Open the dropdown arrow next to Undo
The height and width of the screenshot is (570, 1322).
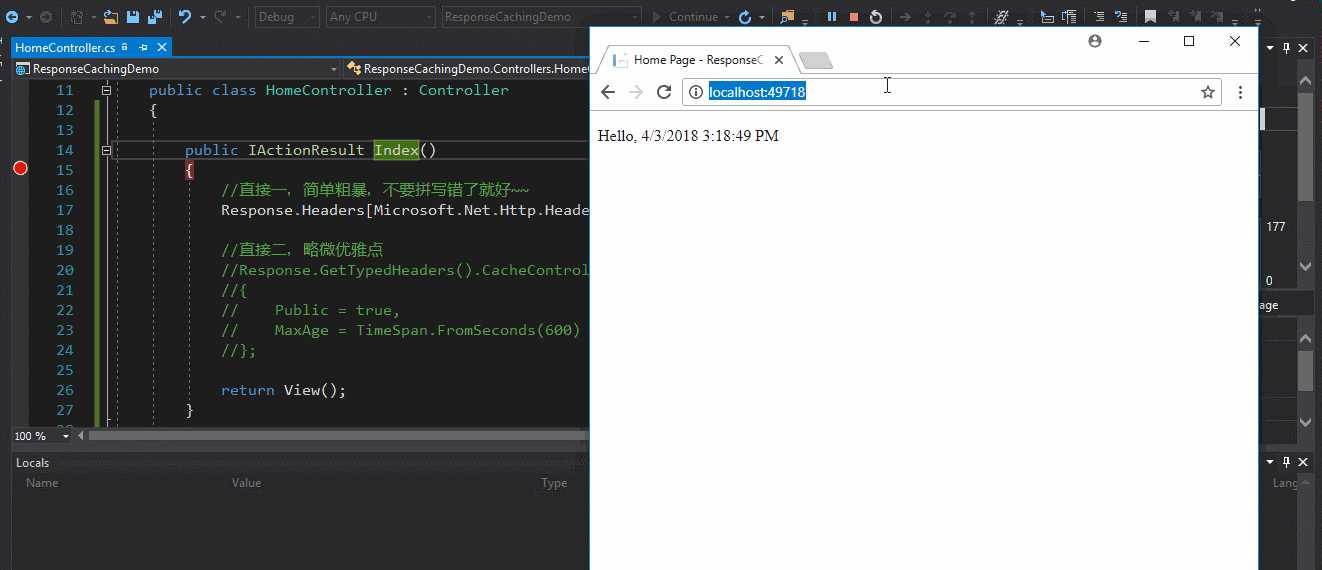point(203,17)
